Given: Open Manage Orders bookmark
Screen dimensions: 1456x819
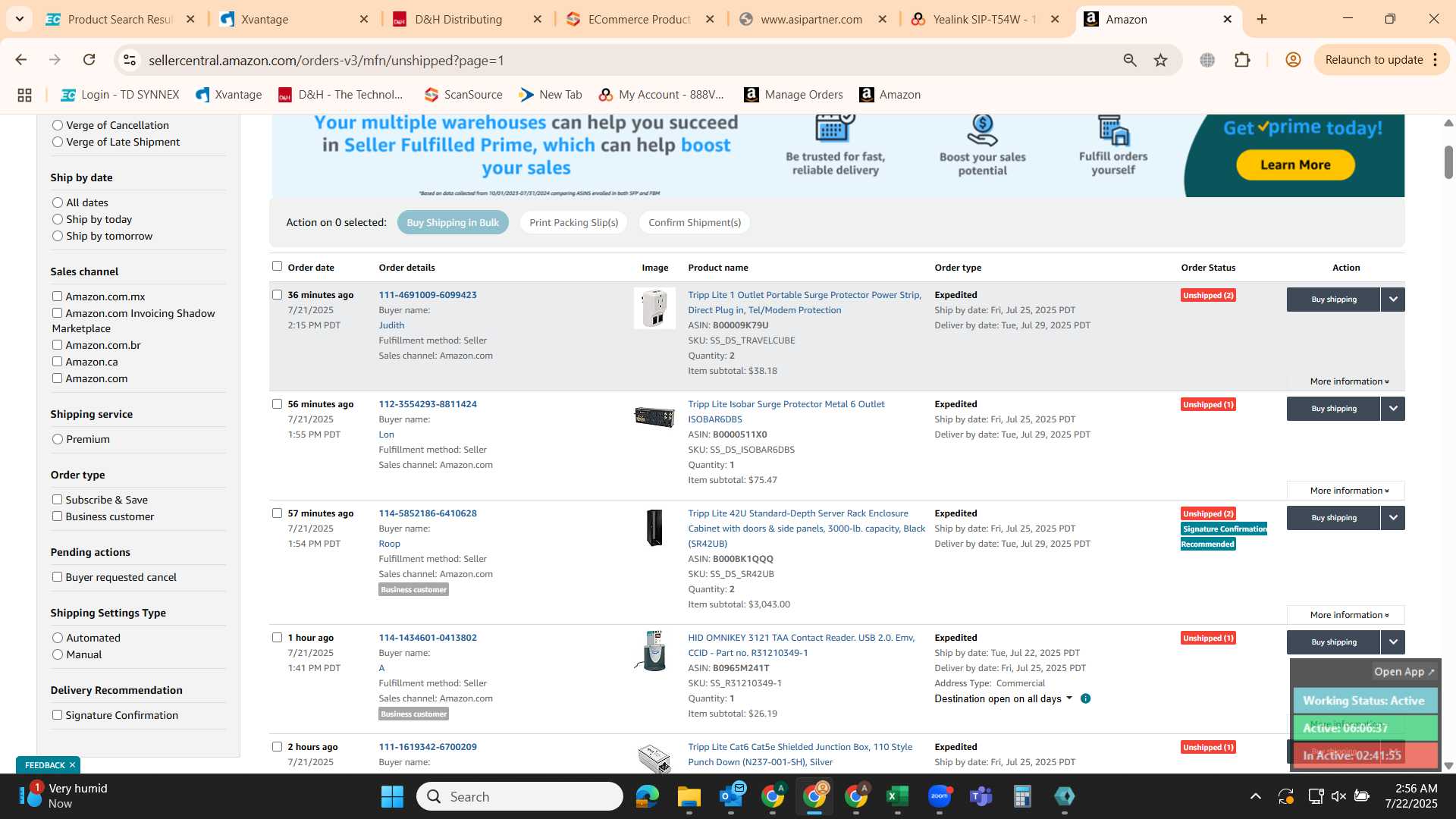Looking at the screenshot, I should coord(793,95).
